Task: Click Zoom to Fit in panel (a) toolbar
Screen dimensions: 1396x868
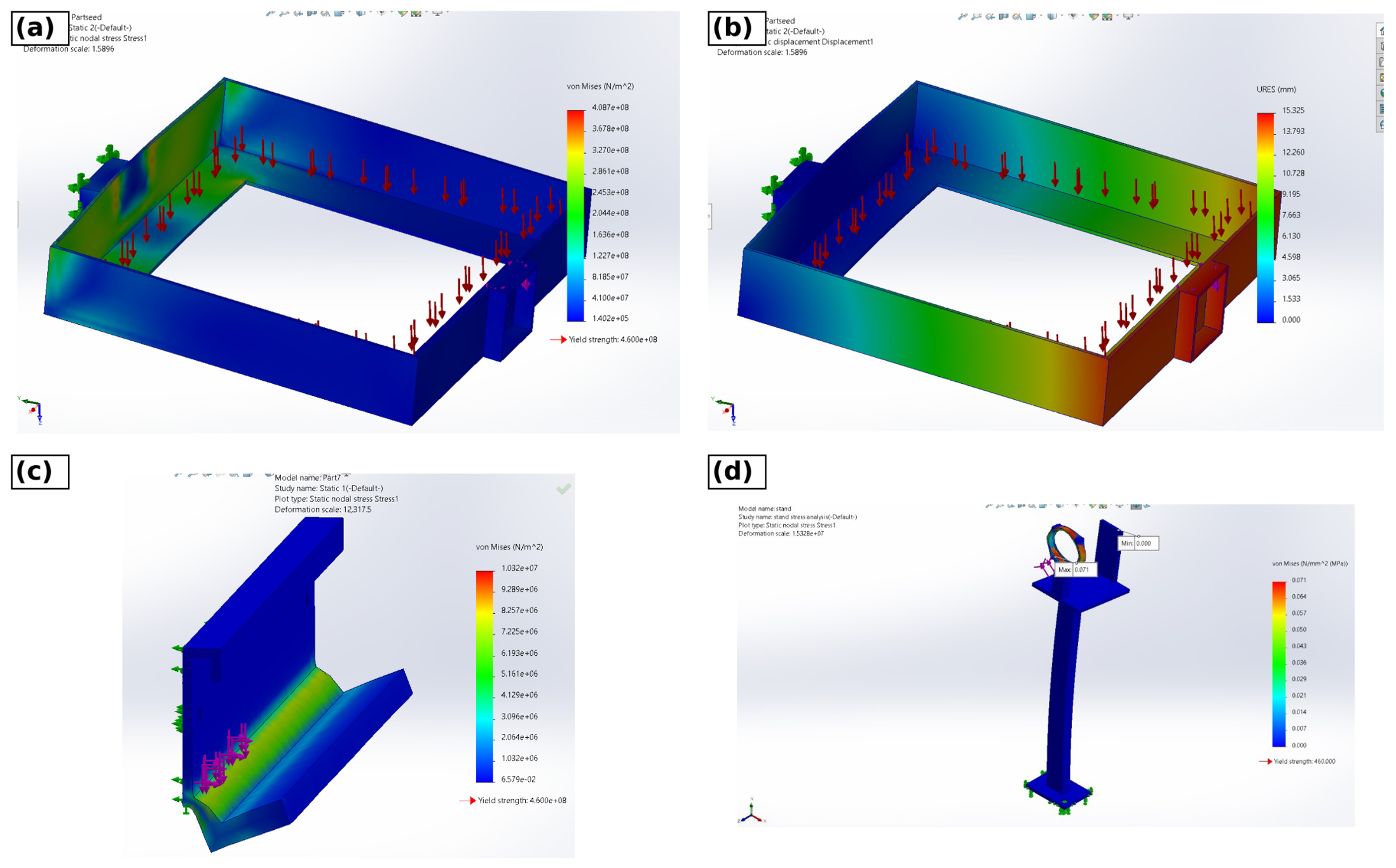Action: click(271, 13)
